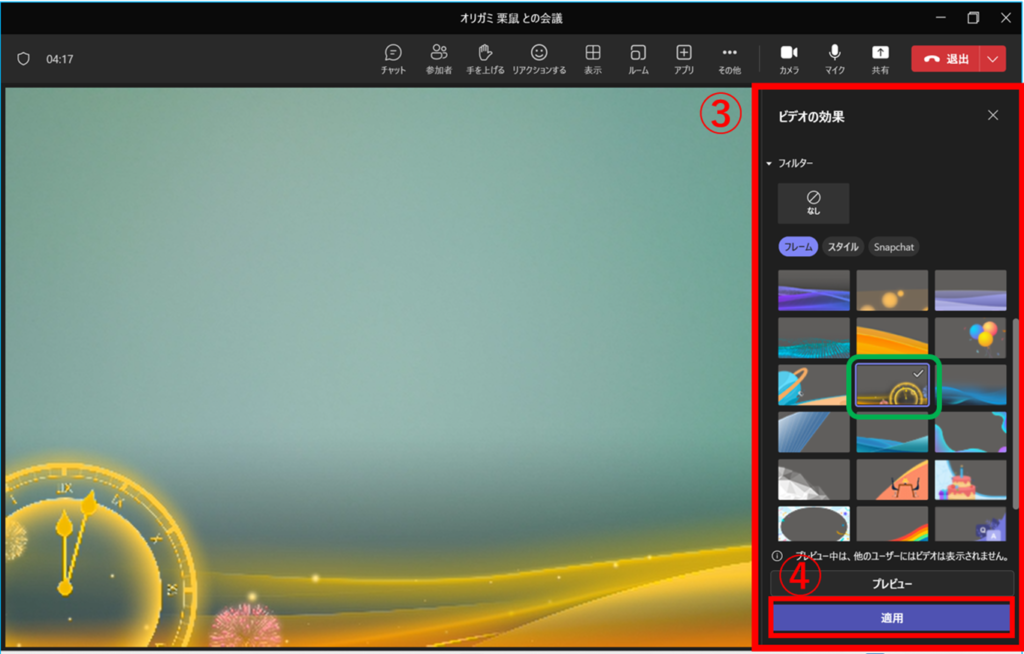1024x654 pixels.
Task: Show the participants (参加者) list
Action: (438, 58)
